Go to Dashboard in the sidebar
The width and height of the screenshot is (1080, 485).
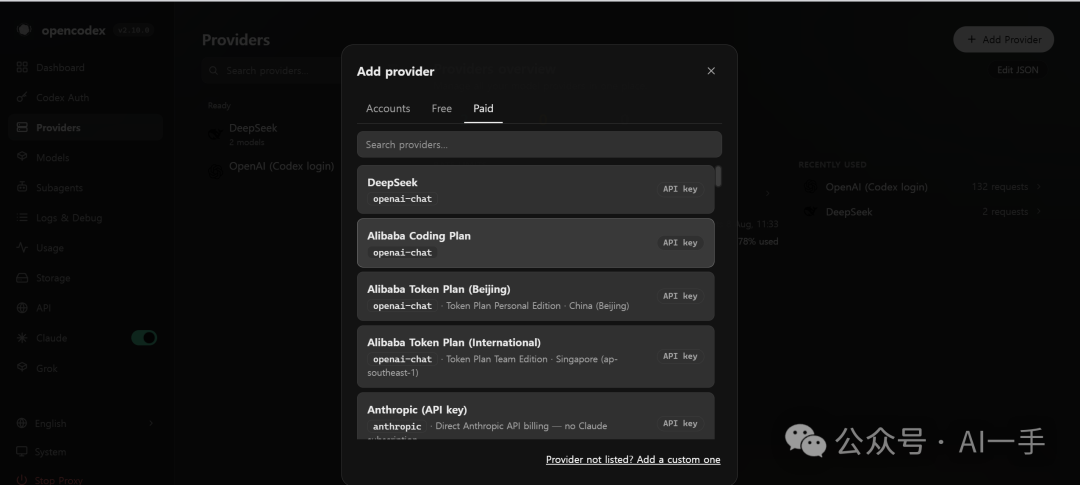point(85,68)
